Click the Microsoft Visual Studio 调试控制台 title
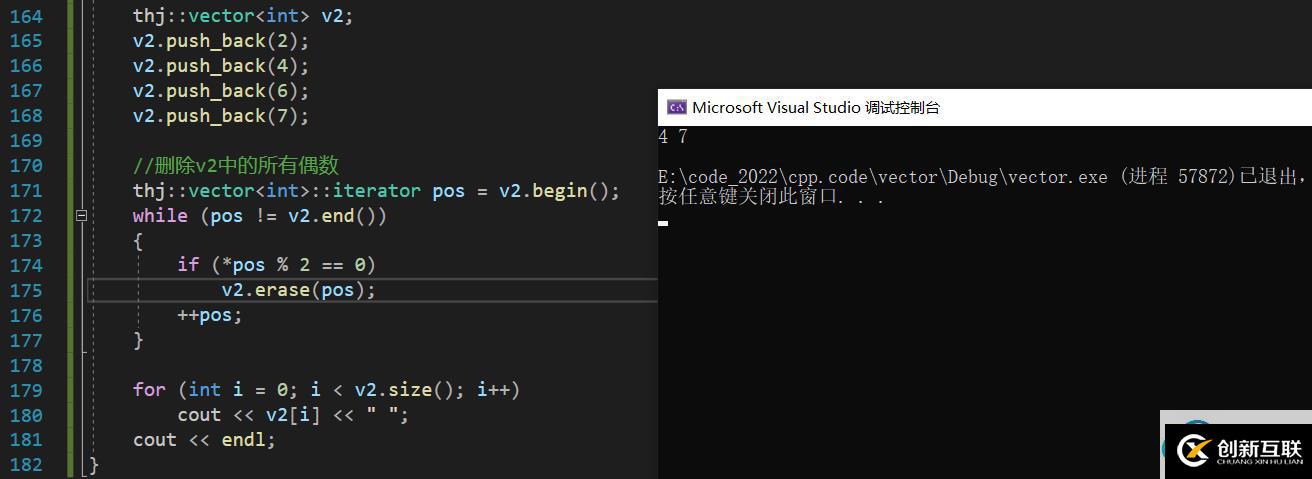 coord(815,108)
